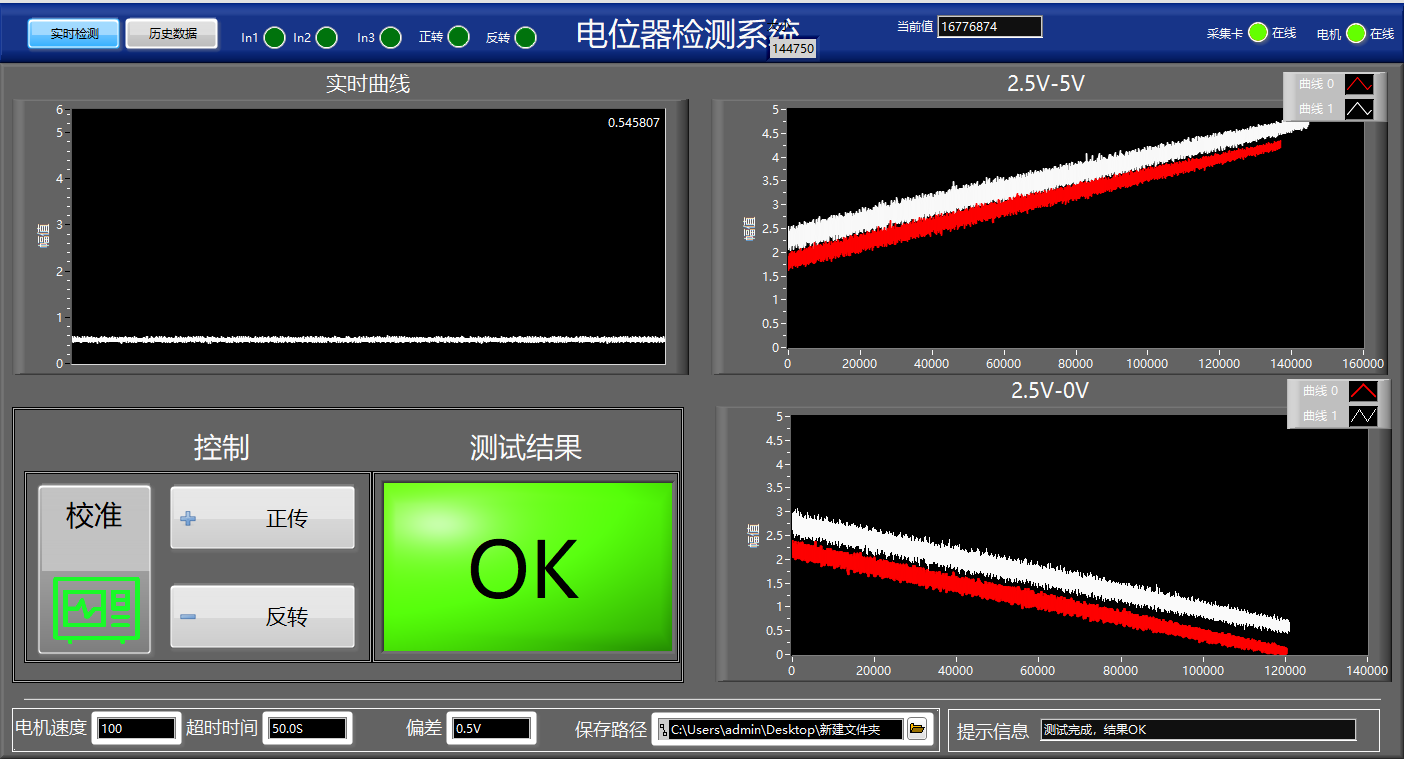
Task: Click the green OK test result indicator
Action: coord(527,567)
